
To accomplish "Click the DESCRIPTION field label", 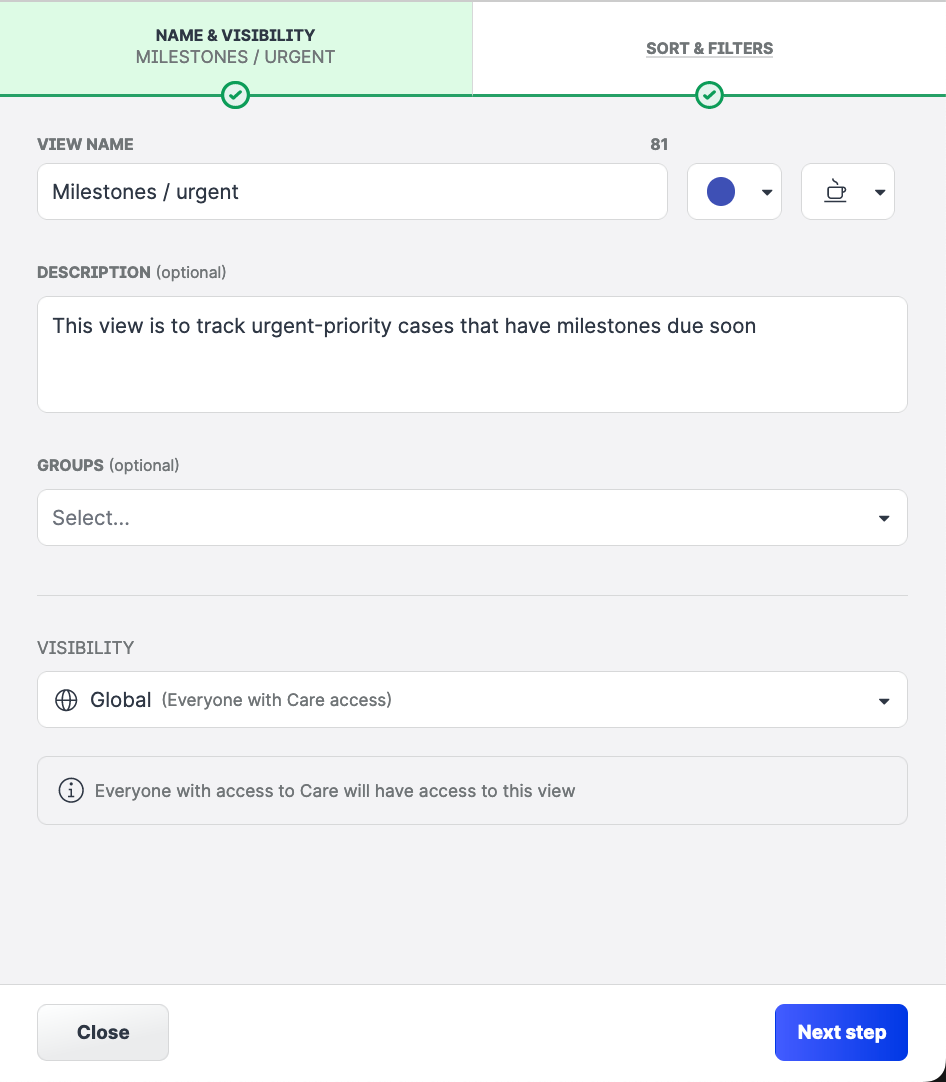I will click(93, 272).
